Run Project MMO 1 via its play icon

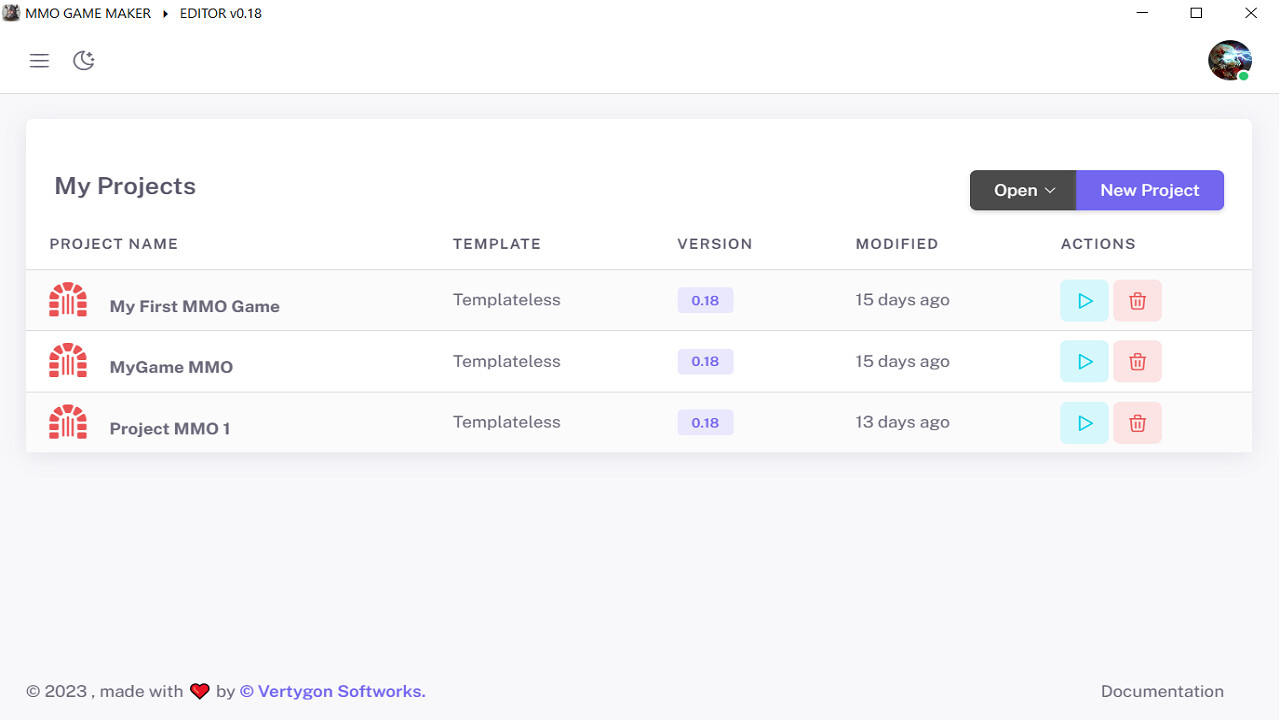coord(1084,422)
